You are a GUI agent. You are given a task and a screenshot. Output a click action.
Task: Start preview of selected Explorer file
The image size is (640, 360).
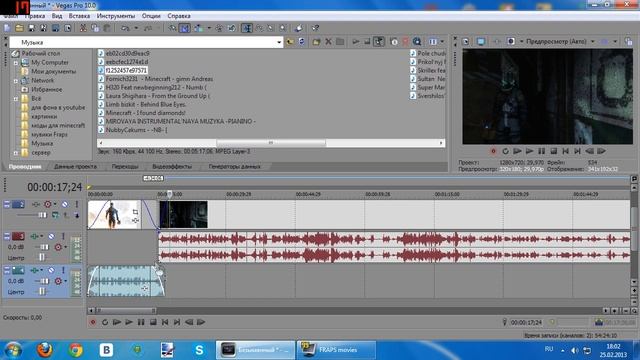click(x=356, y=42)
